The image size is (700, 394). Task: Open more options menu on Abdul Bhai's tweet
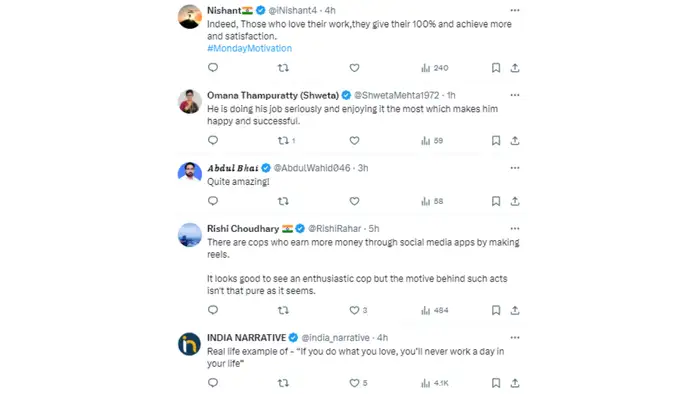point(515,168)
